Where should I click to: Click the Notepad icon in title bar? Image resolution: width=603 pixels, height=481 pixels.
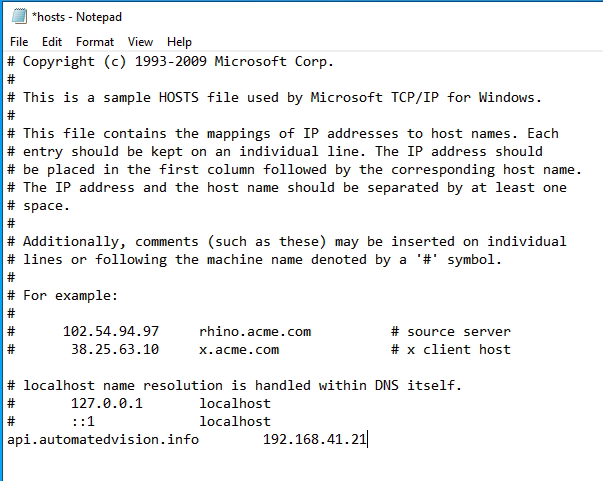coord(19,17)
